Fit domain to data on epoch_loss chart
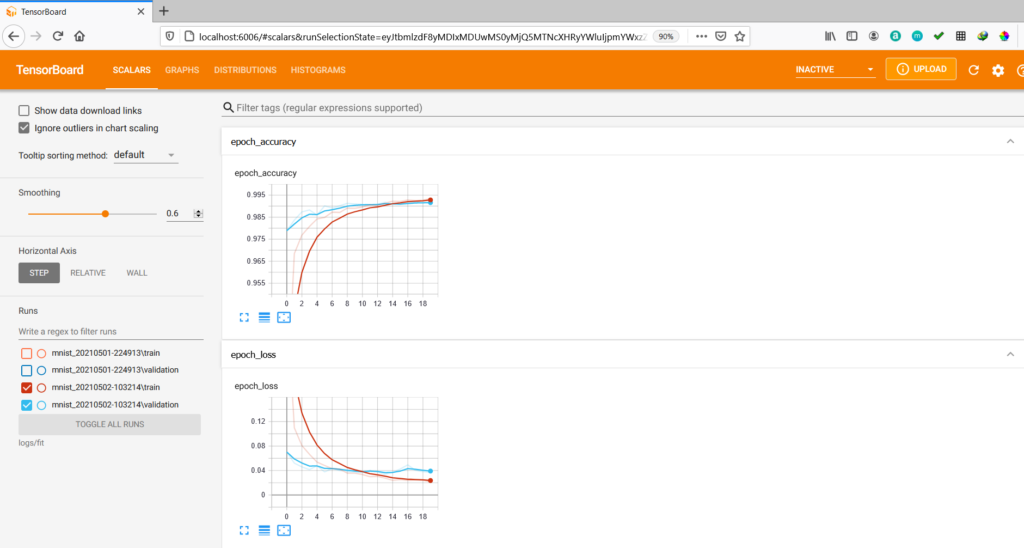Image resolution: width=1024 pixels, height=548 pixels. 283,530
